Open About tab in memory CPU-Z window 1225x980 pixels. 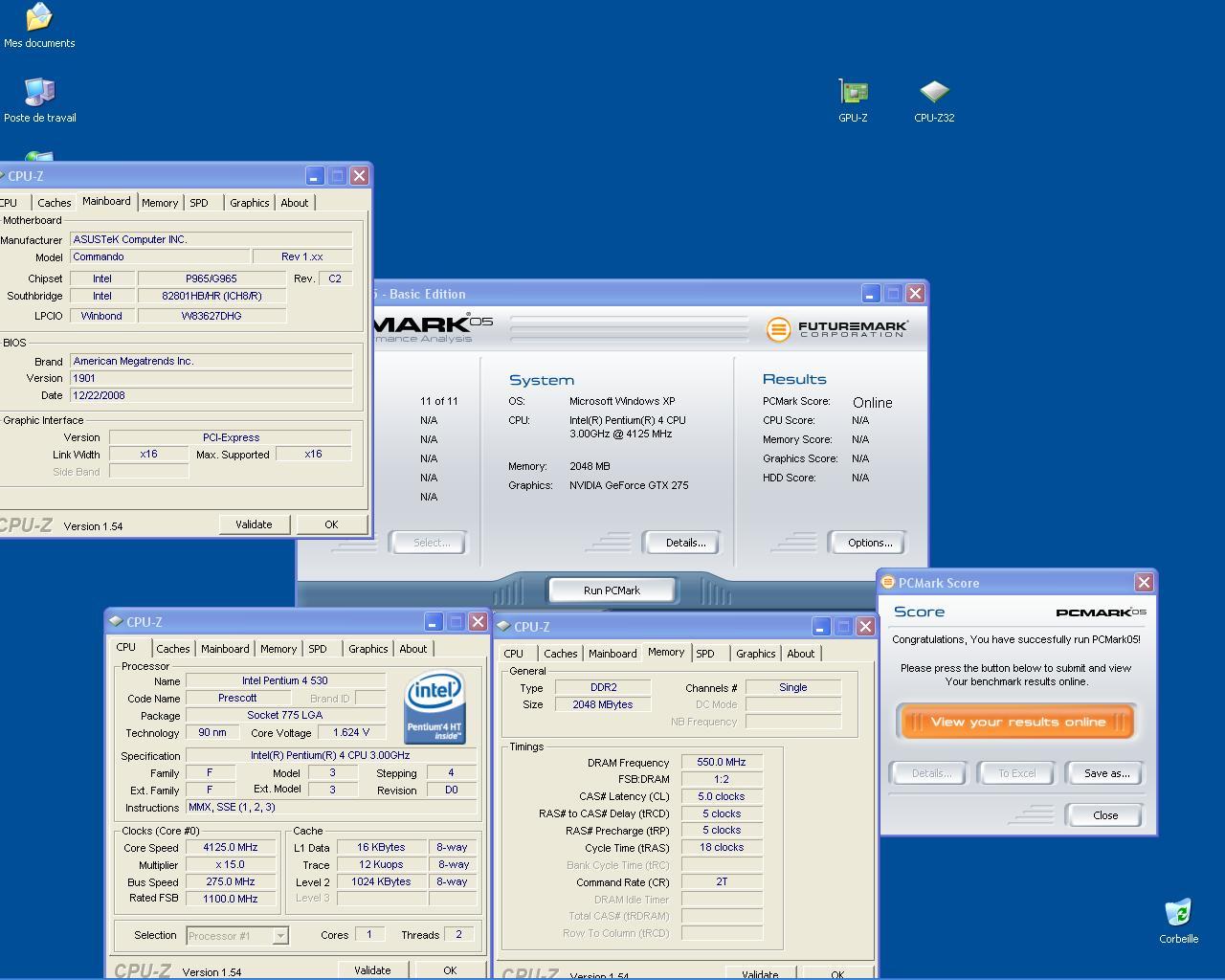point(801,654)
